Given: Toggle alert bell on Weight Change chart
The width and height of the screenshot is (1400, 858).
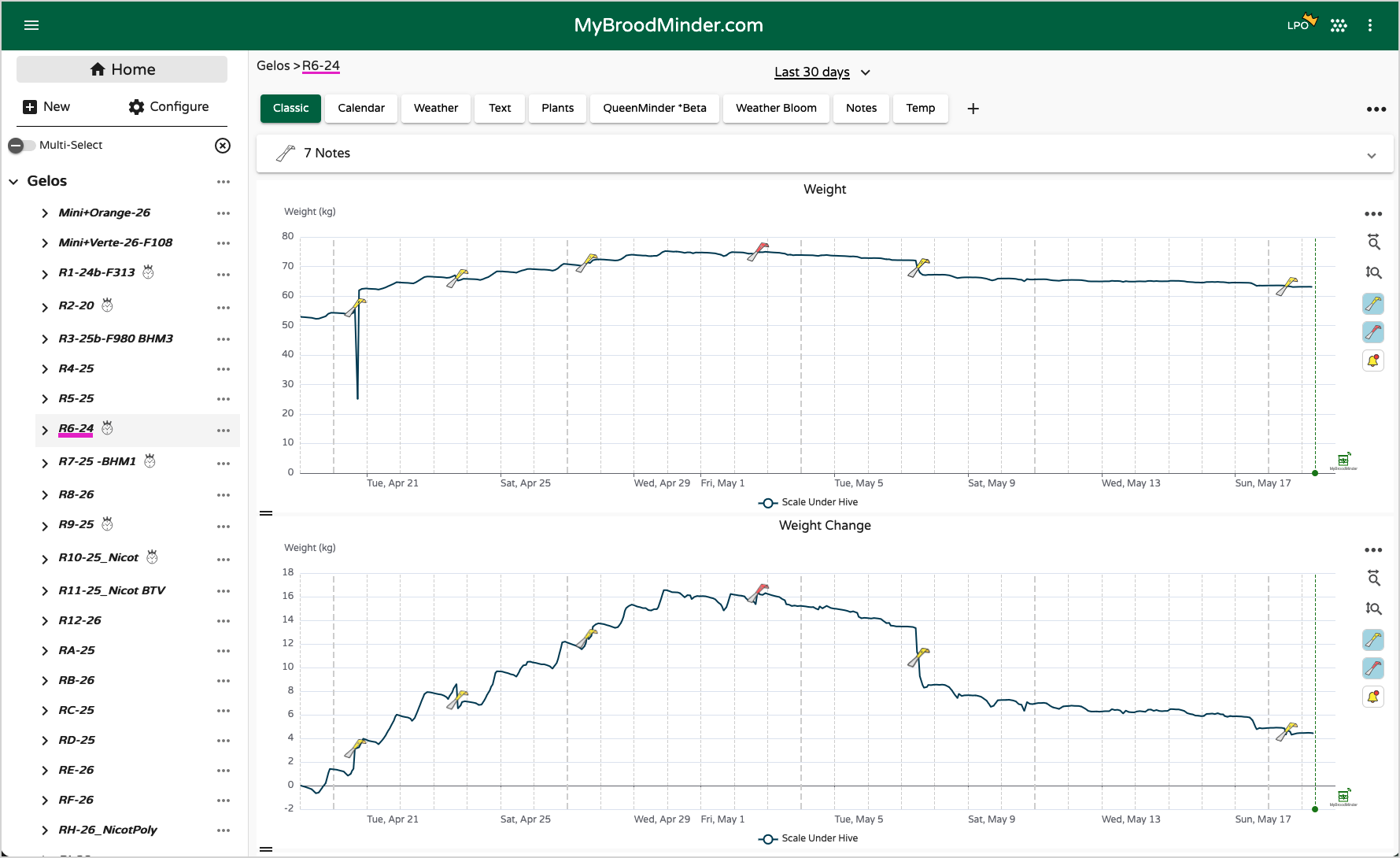Looking at the screenshot, I should point(1373,697).
